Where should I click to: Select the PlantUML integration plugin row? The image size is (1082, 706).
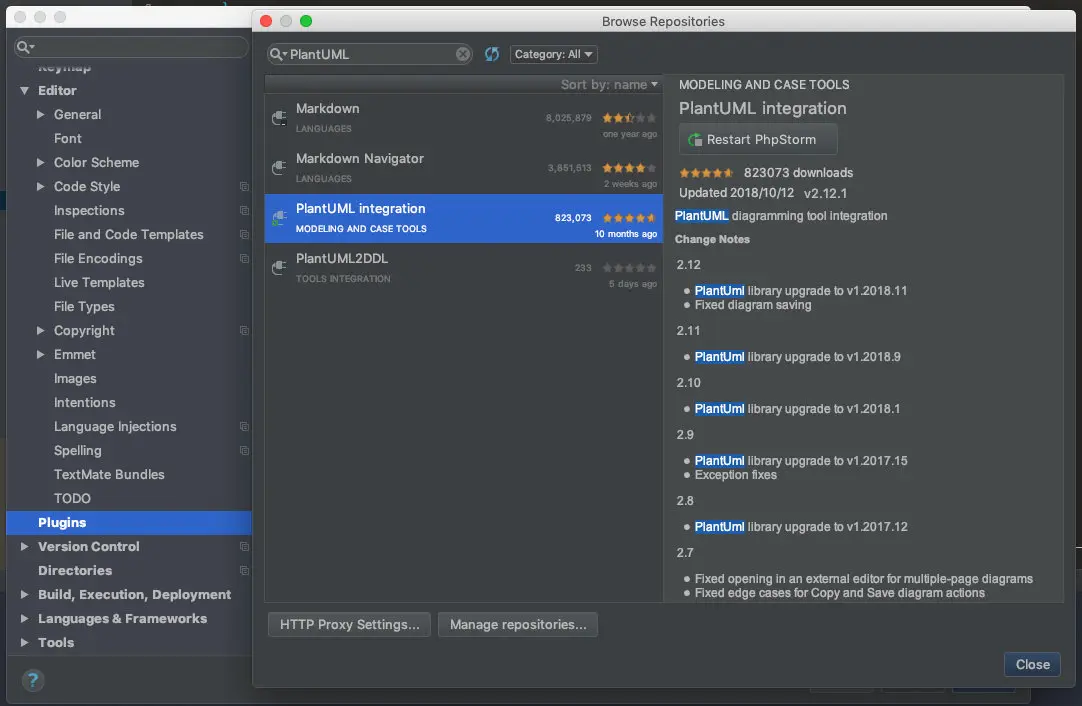point(463,218)
